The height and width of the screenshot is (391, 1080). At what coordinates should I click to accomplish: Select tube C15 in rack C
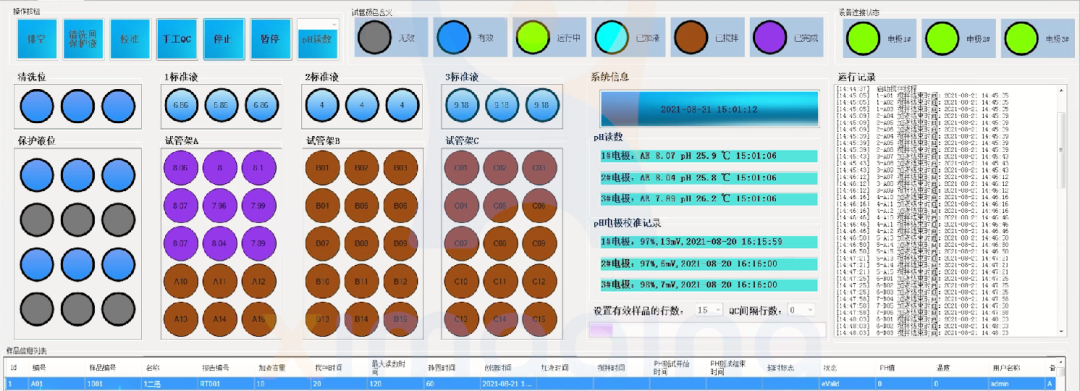point(539,319)
